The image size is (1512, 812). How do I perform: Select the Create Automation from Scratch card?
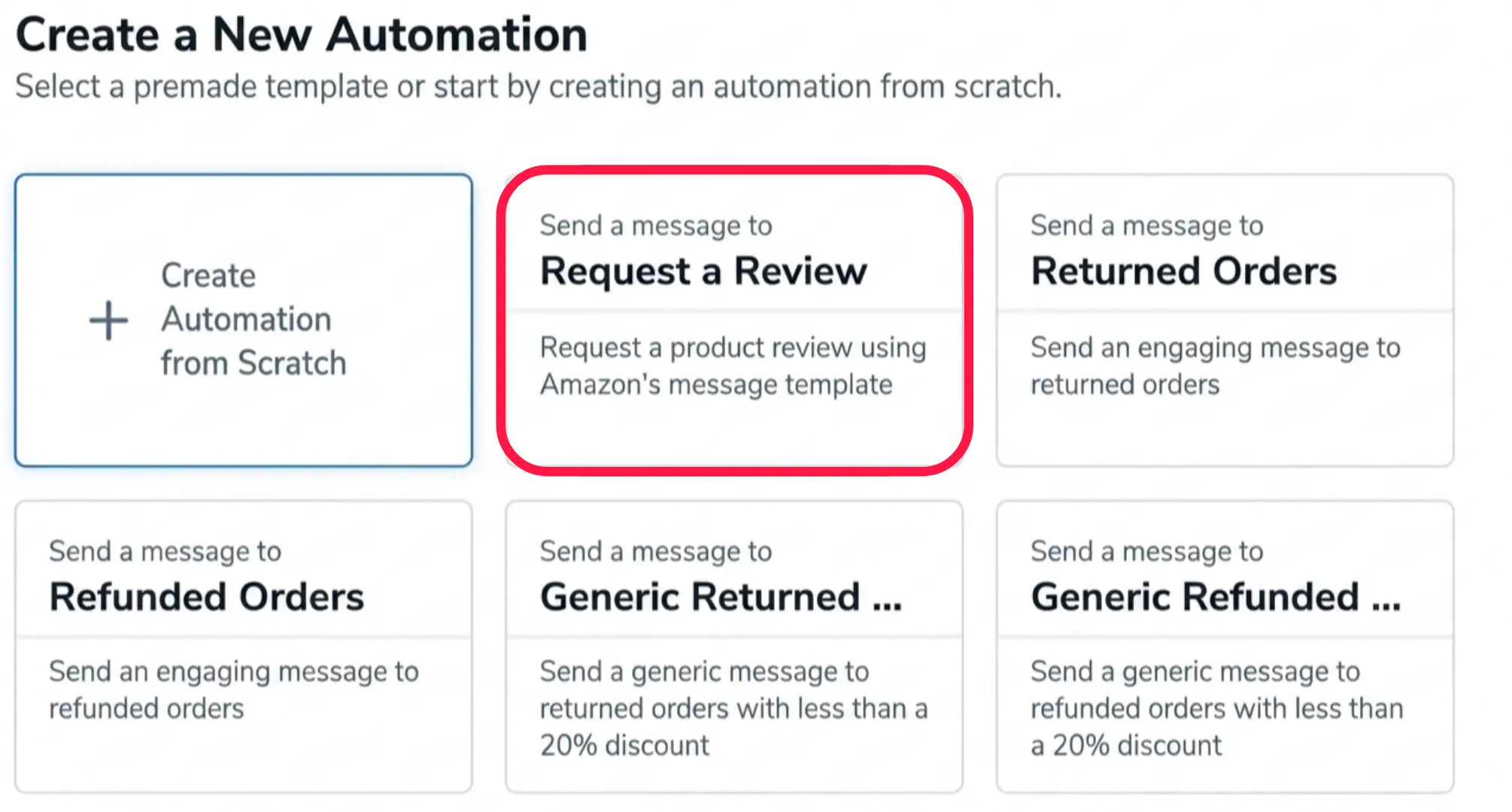(x=244, y=320)
